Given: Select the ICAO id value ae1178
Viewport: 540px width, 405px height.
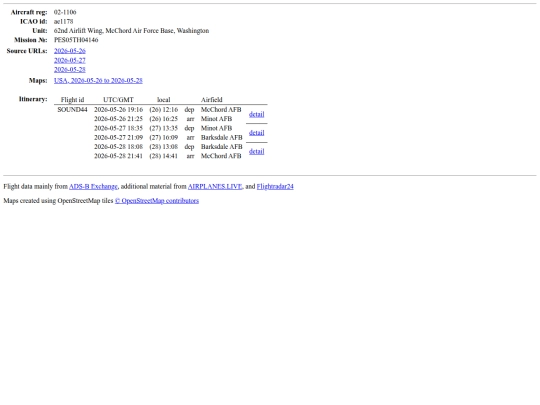Looking at the screenshot, I should [x=64, y=21].
